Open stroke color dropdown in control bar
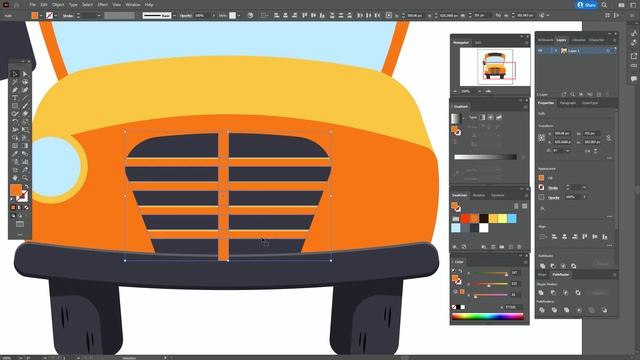 pyautogui.click(x=56, y=16)
